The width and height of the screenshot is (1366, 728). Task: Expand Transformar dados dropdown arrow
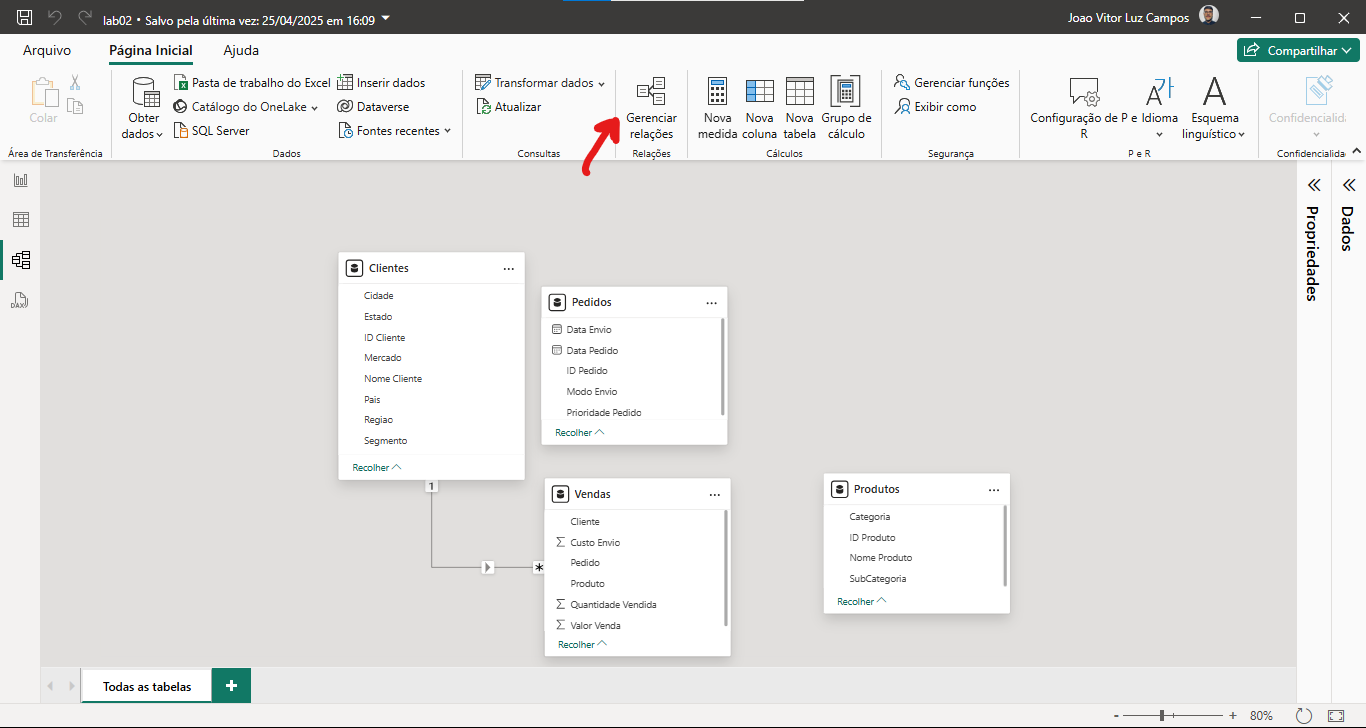point(601,83)
